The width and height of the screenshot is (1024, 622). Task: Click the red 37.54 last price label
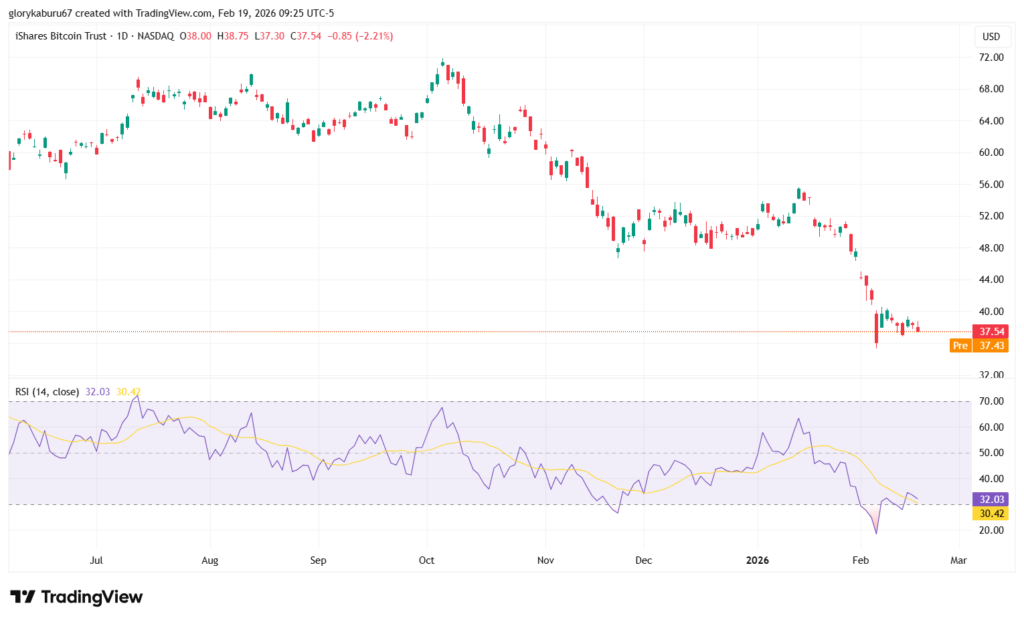[991, 331]
